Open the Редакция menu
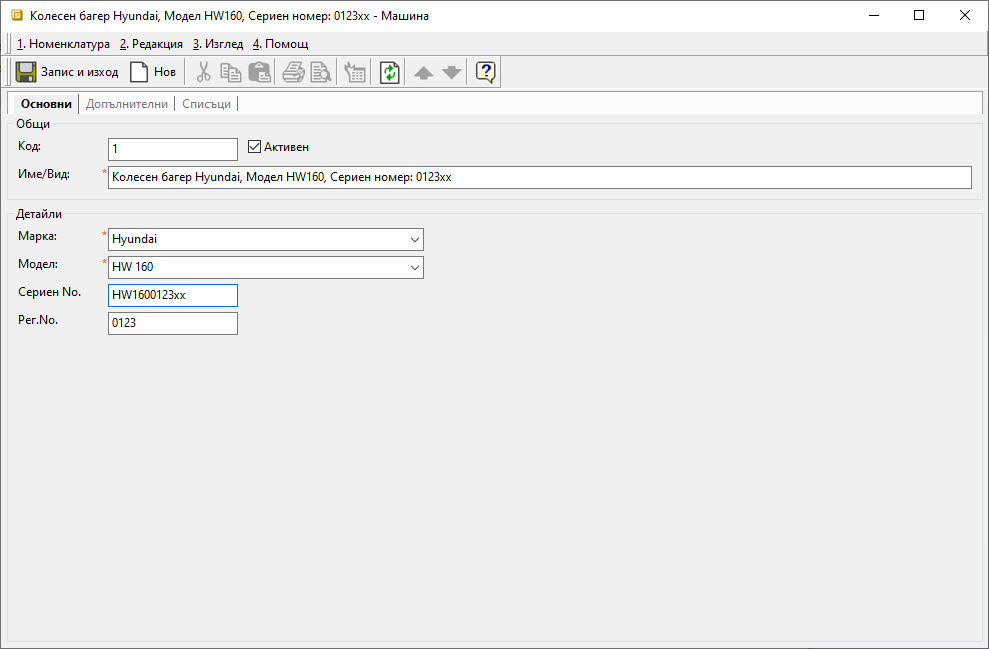 151,44
